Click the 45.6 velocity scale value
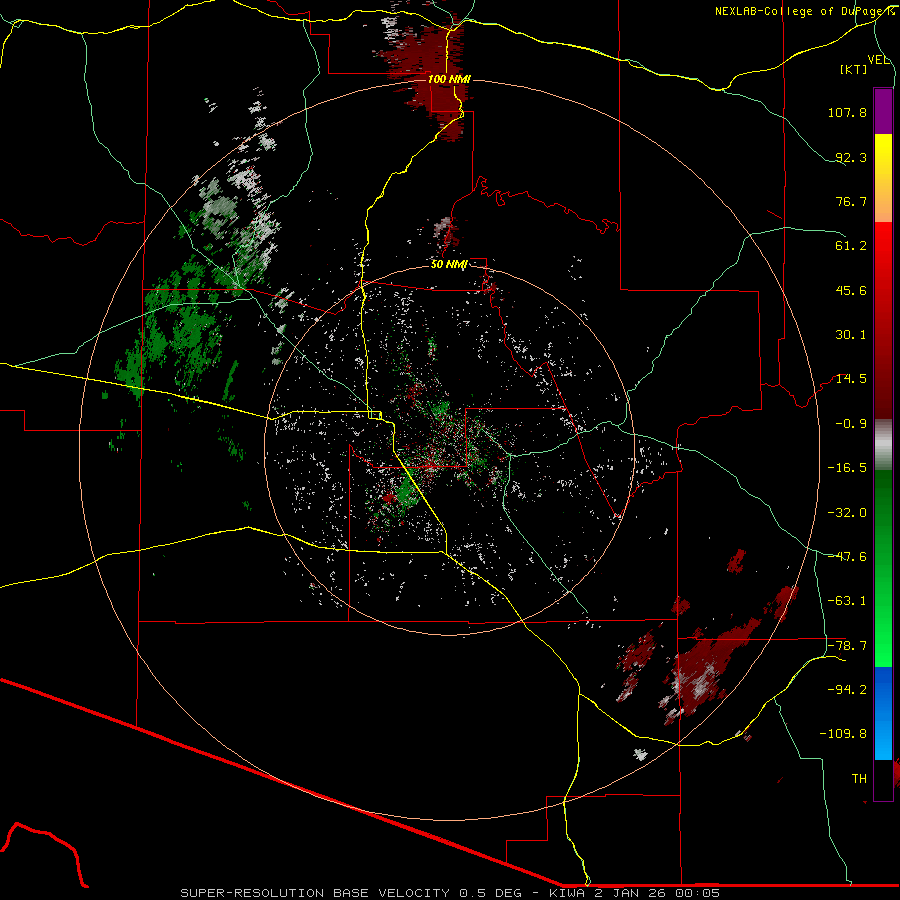 pyautogui.click(x=851, y=290)
